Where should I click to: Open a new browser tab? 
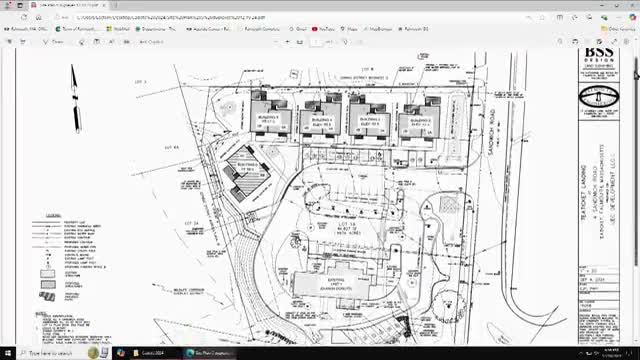click(116, 5)
